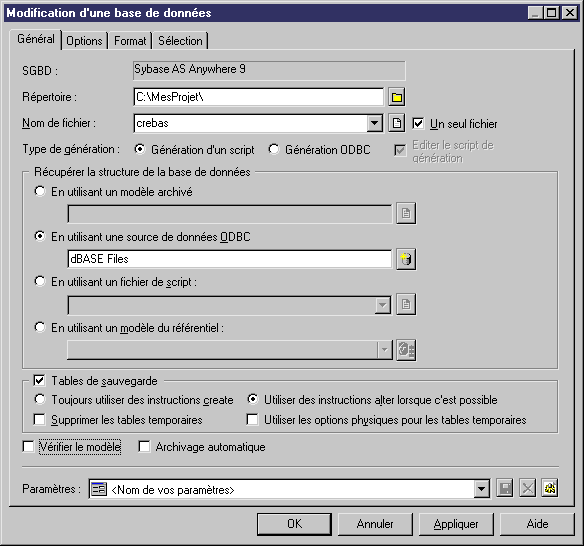The width and height of the screenshot is (584, 546).
Task: Click the ODBC data source connect icon
Action: (x=406, y=259)
